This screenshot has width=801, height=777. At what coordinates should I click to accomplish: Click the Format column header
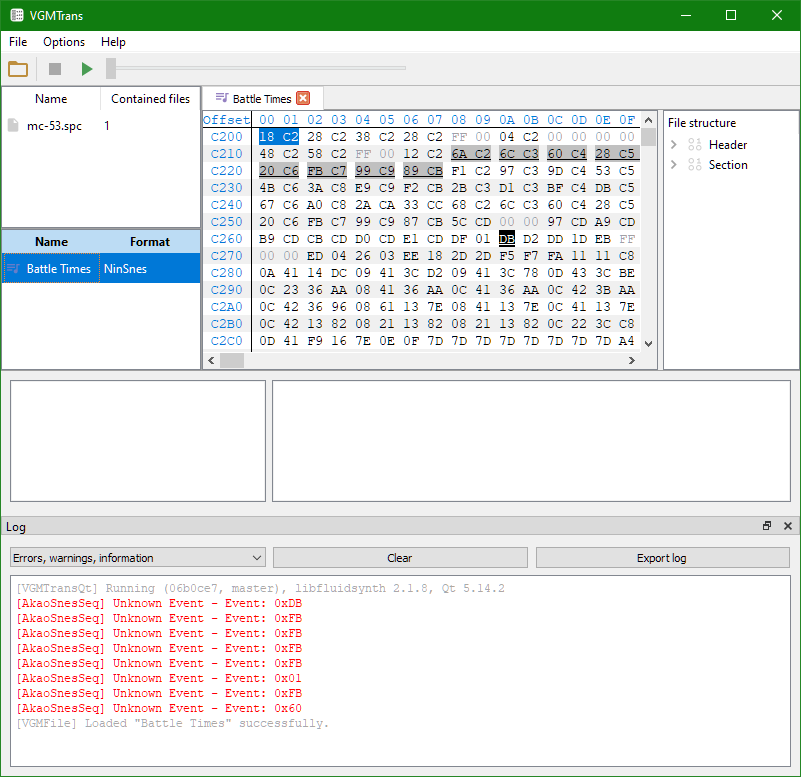pyautogui.click(x=150, y=242)
